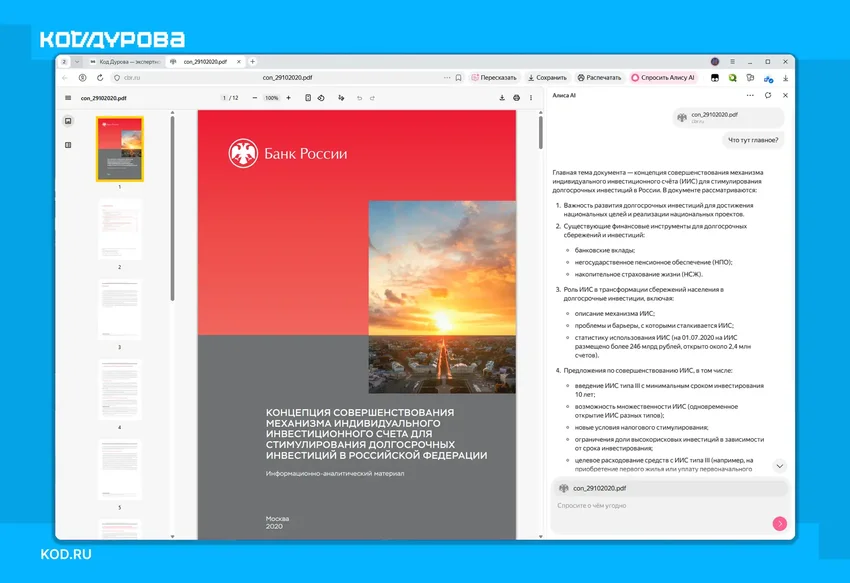Image resolution: width=850 pixels, height=583 pixels.
Task: Click the 100% zoom level field
Action: (x=272, y=98)
